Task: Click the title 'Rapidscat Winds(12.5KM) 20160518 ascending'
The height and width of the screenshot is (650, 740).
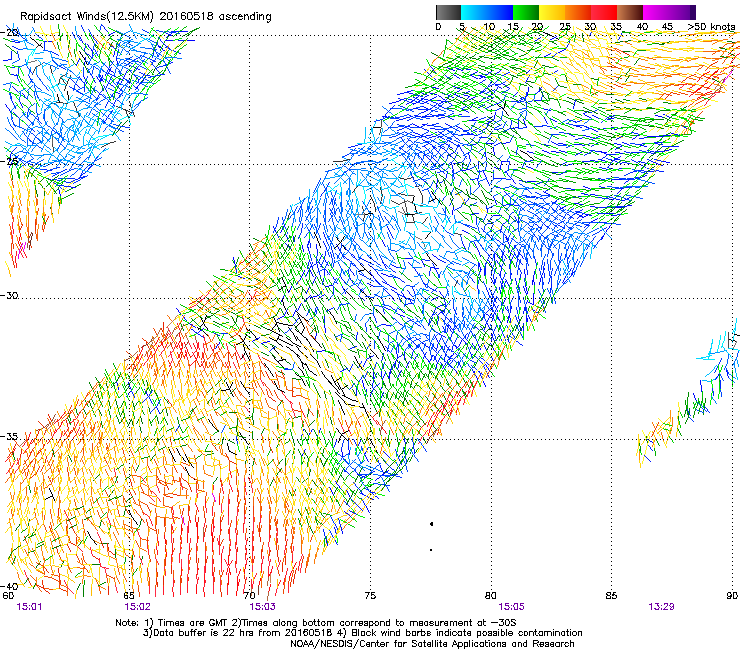Action: click(146, 17)
